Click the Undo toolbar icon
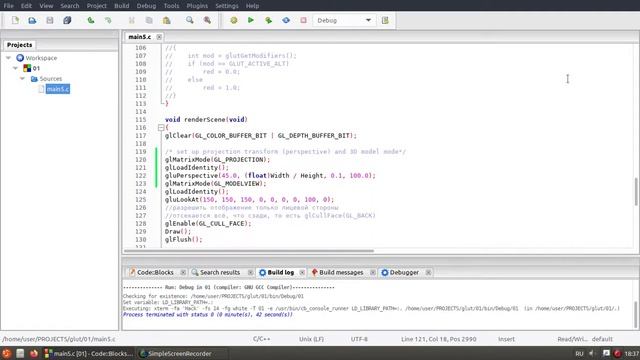The width and height of the screenshot is (640, 360). click(x=91, y=20)
